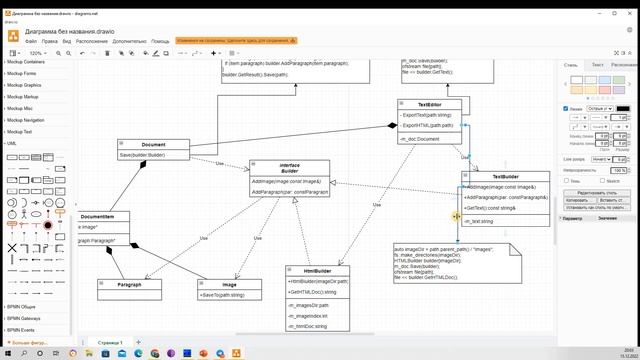Screen dimensions: 640x360
Task: Expand the Mockup Forms section
Action: coord(21,73)
